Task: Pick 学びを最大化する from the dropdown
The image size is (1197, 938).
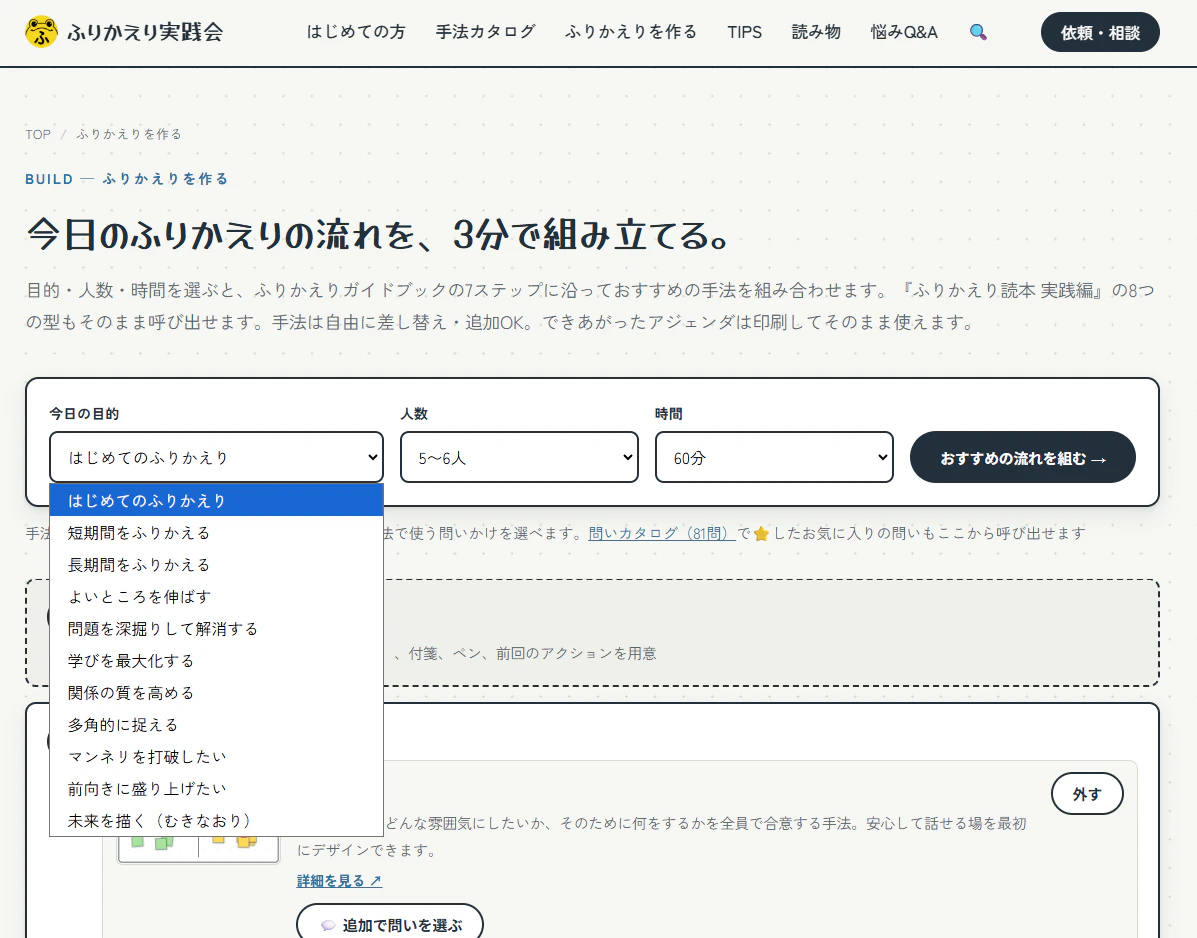Action: (x=216, y=661)
